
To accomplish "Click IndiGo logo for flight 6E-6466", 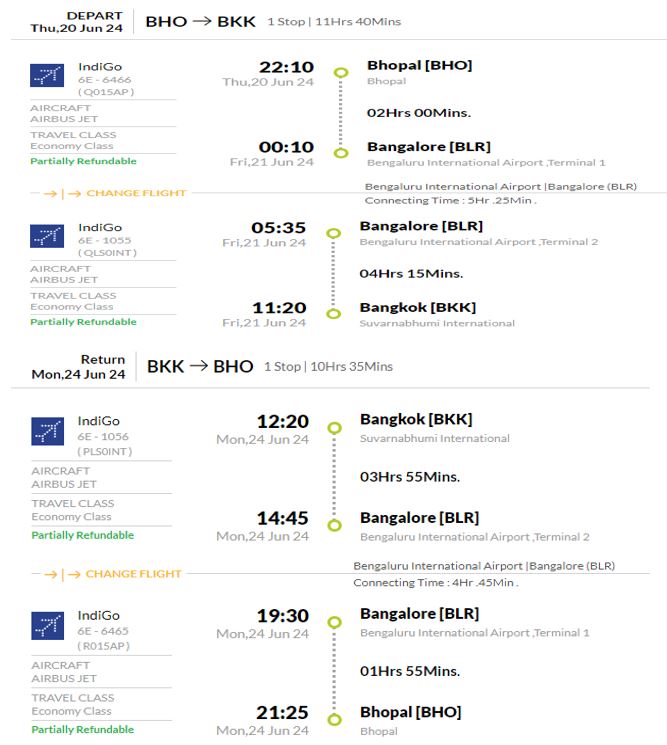I will coord(47,75).
